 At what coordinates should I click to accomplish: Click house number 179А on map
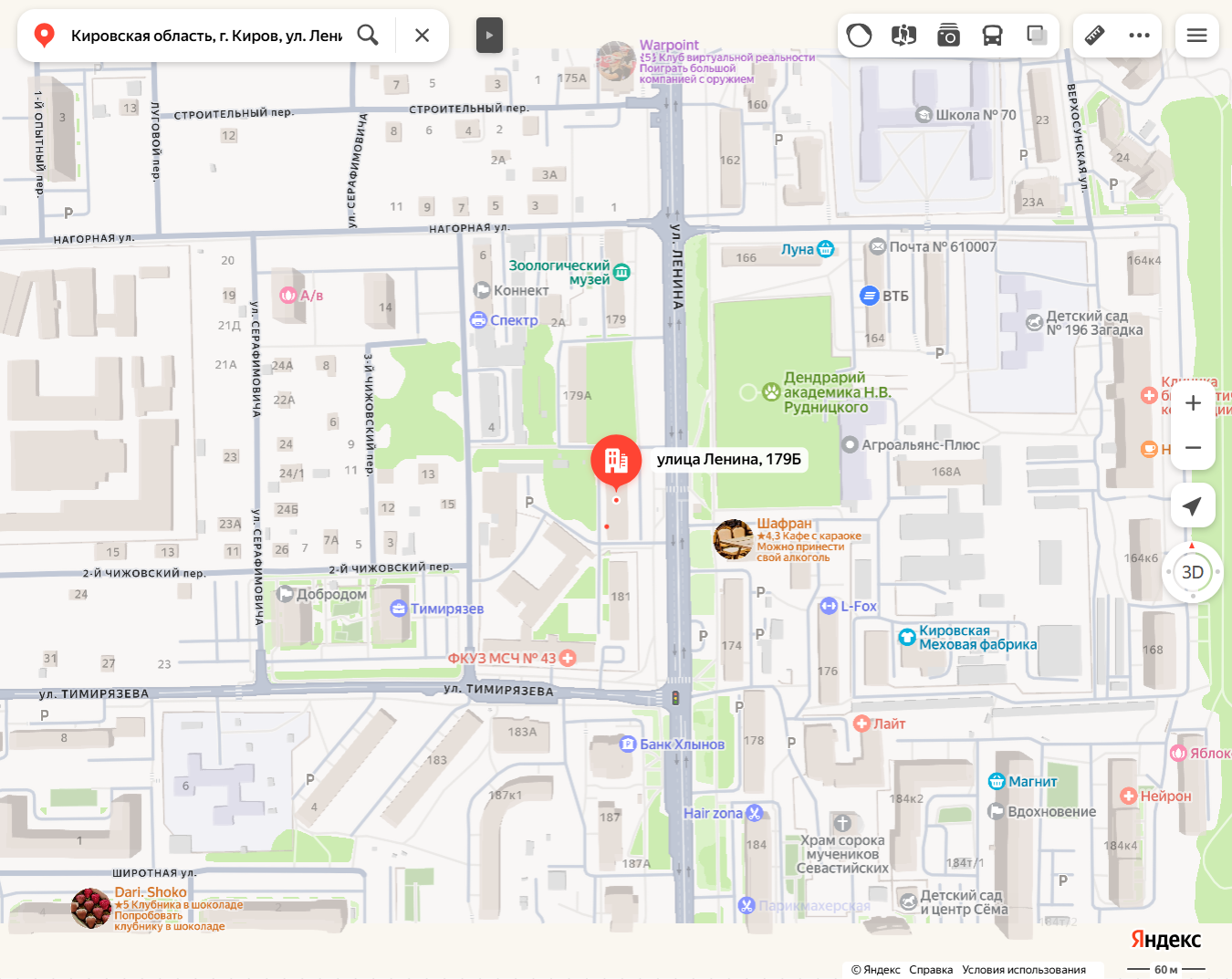point(577,396)
